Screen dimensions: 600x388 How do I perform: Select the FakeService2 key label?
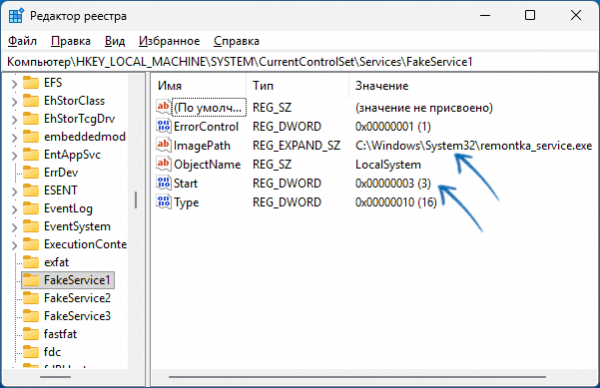click(x=77, y=298)
